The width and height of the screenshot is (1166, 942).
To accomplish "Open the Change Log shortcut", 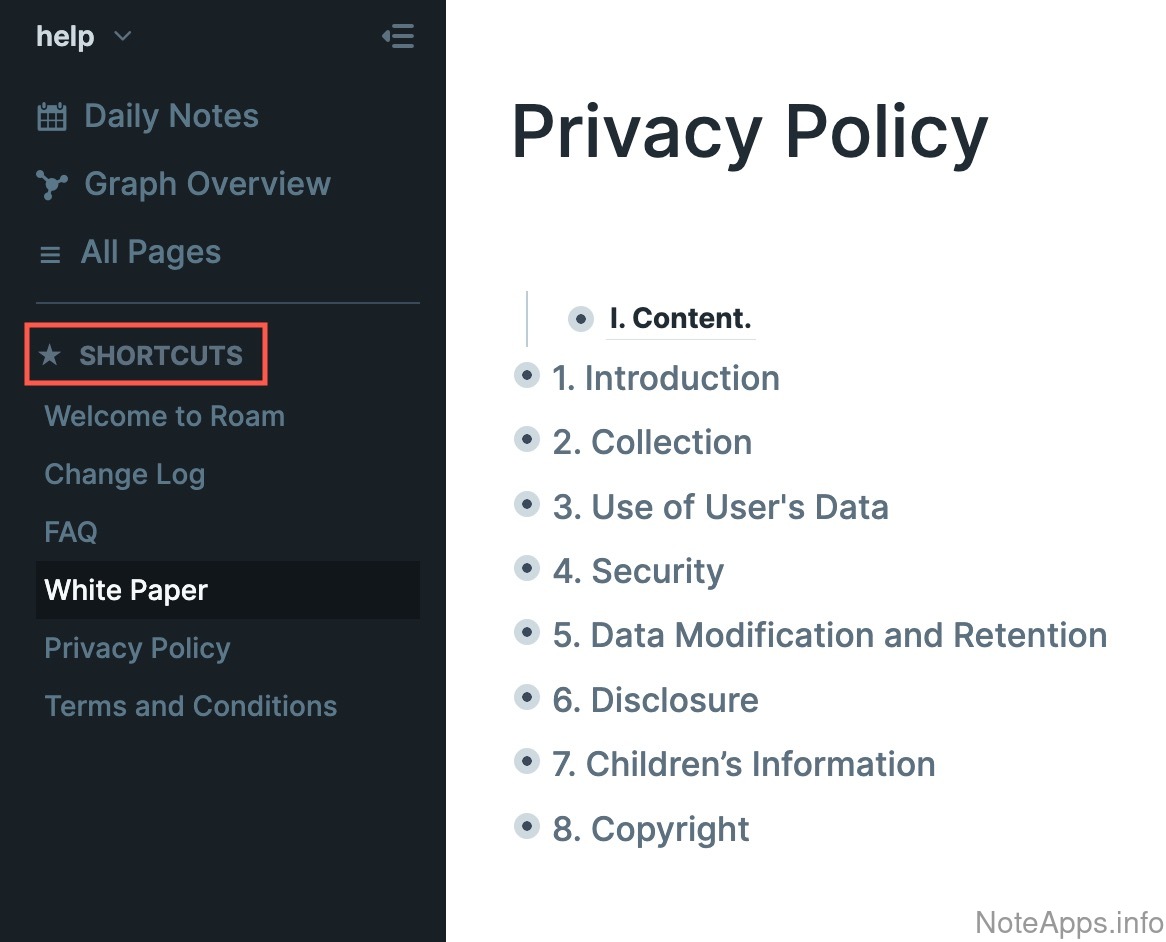I will [x=125, y=474].
